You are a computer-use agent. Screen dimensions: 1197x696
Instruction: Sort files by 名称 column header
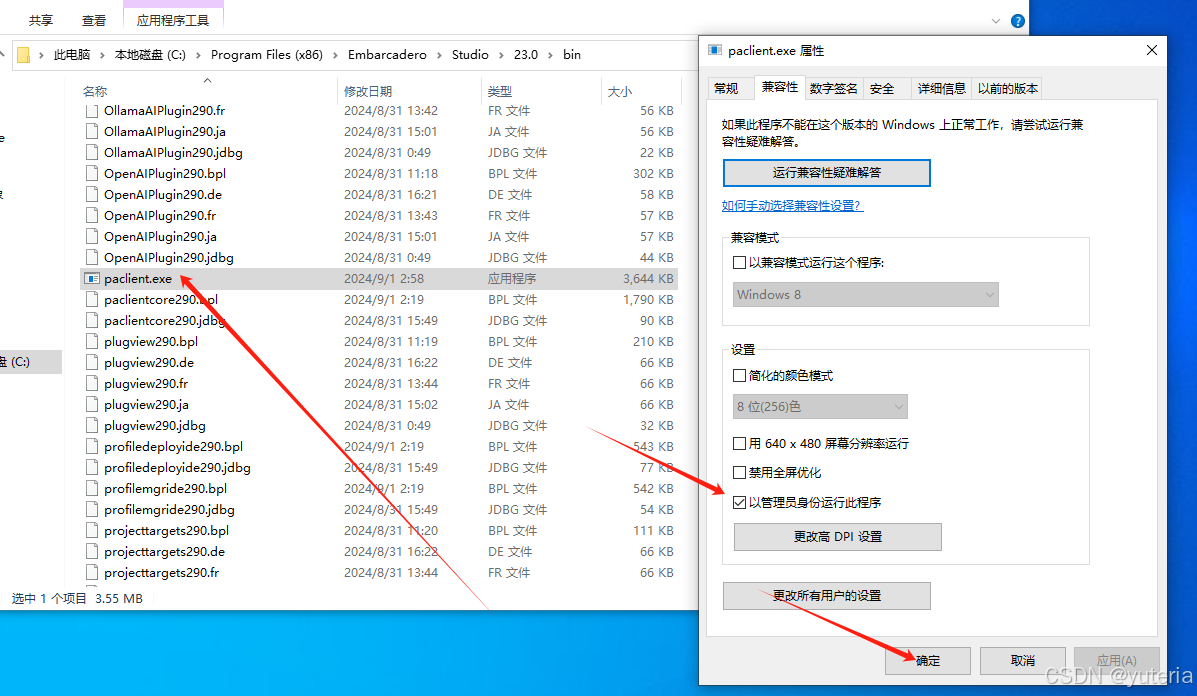tap(95, 92)
